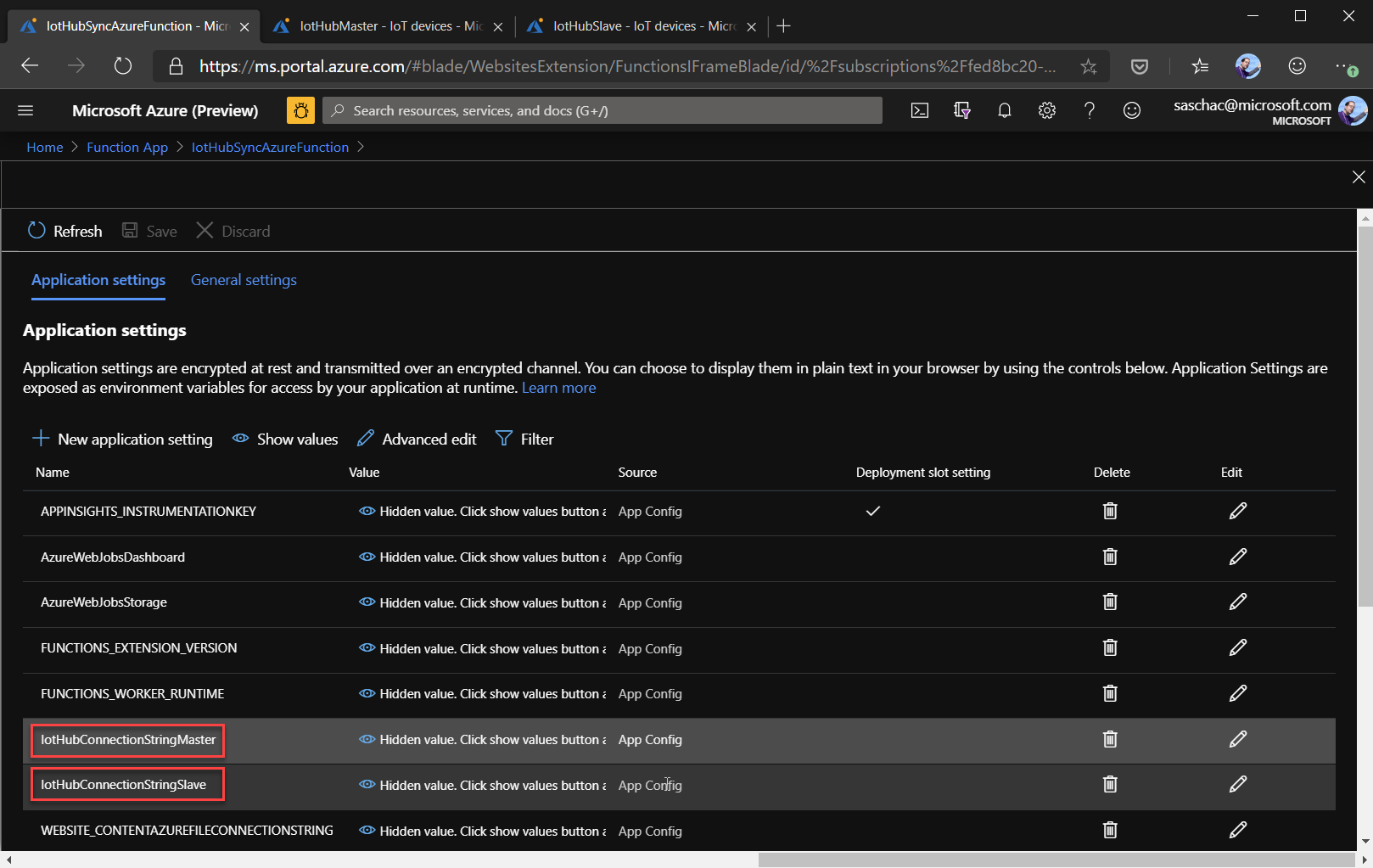This screenshot has width=1373, height=868.
Task: Select the IotHubSyncAzureFunction browser tab
Action: point(134,26)
